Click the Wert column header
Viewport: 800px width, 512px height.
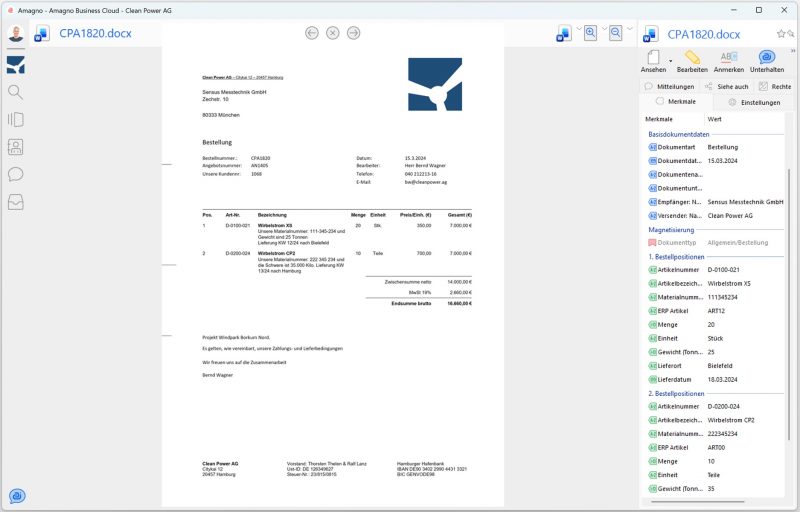pyautogui.click(x=714, y=119)
